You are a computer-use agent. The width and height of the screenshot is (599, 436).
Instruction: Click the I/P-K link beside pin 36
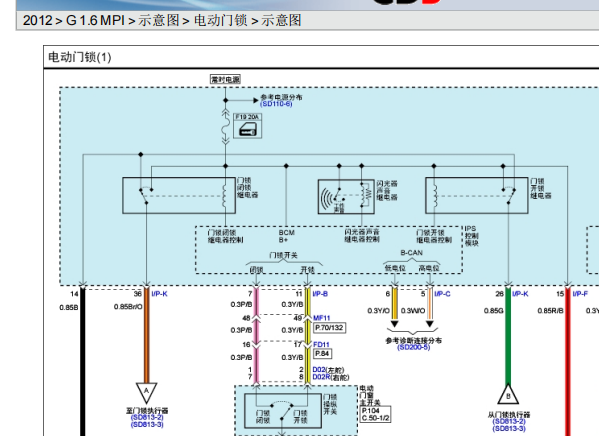(159, 293)
